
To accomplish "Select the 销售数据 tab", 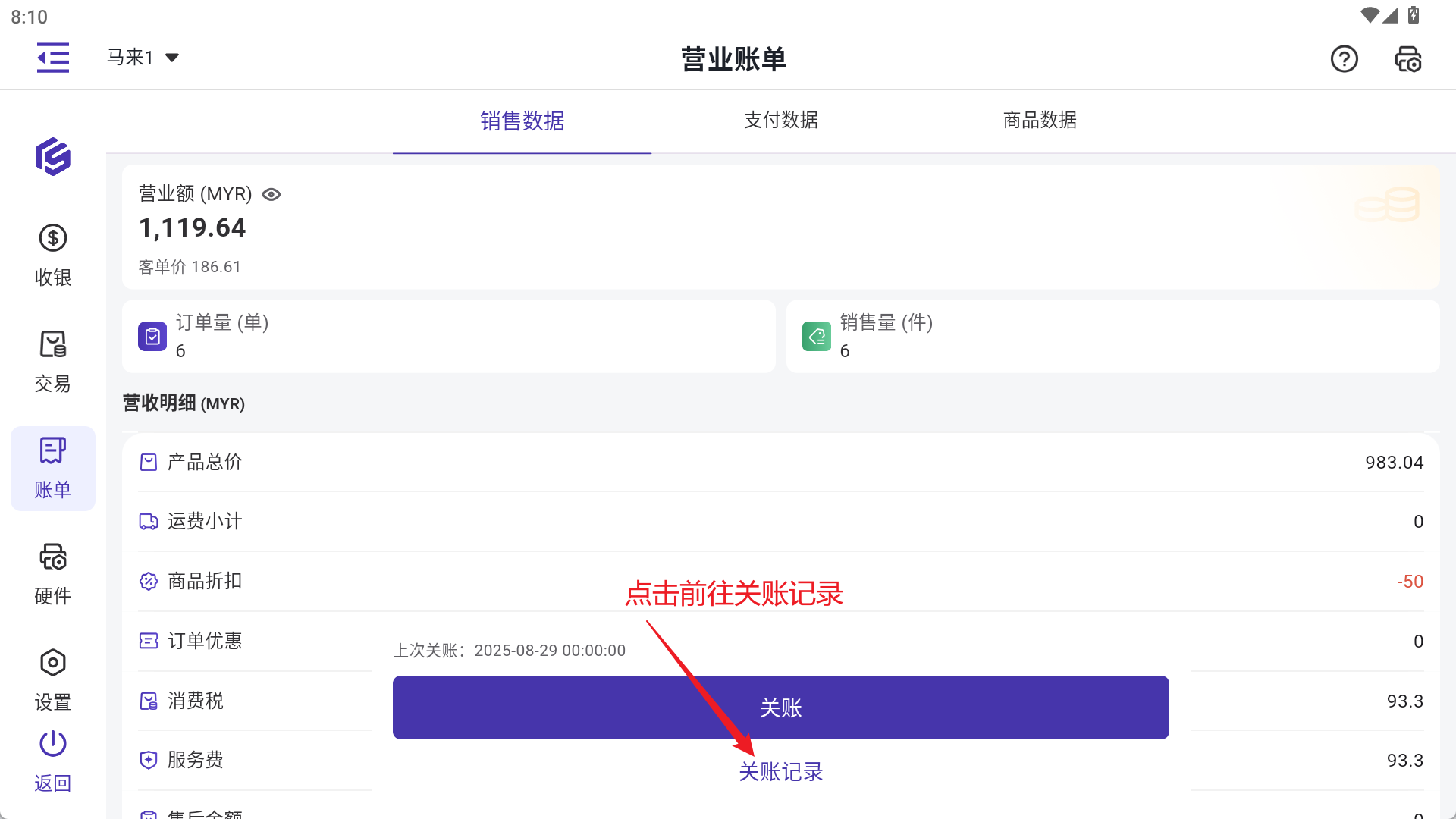I will click(x=522, y=121).
